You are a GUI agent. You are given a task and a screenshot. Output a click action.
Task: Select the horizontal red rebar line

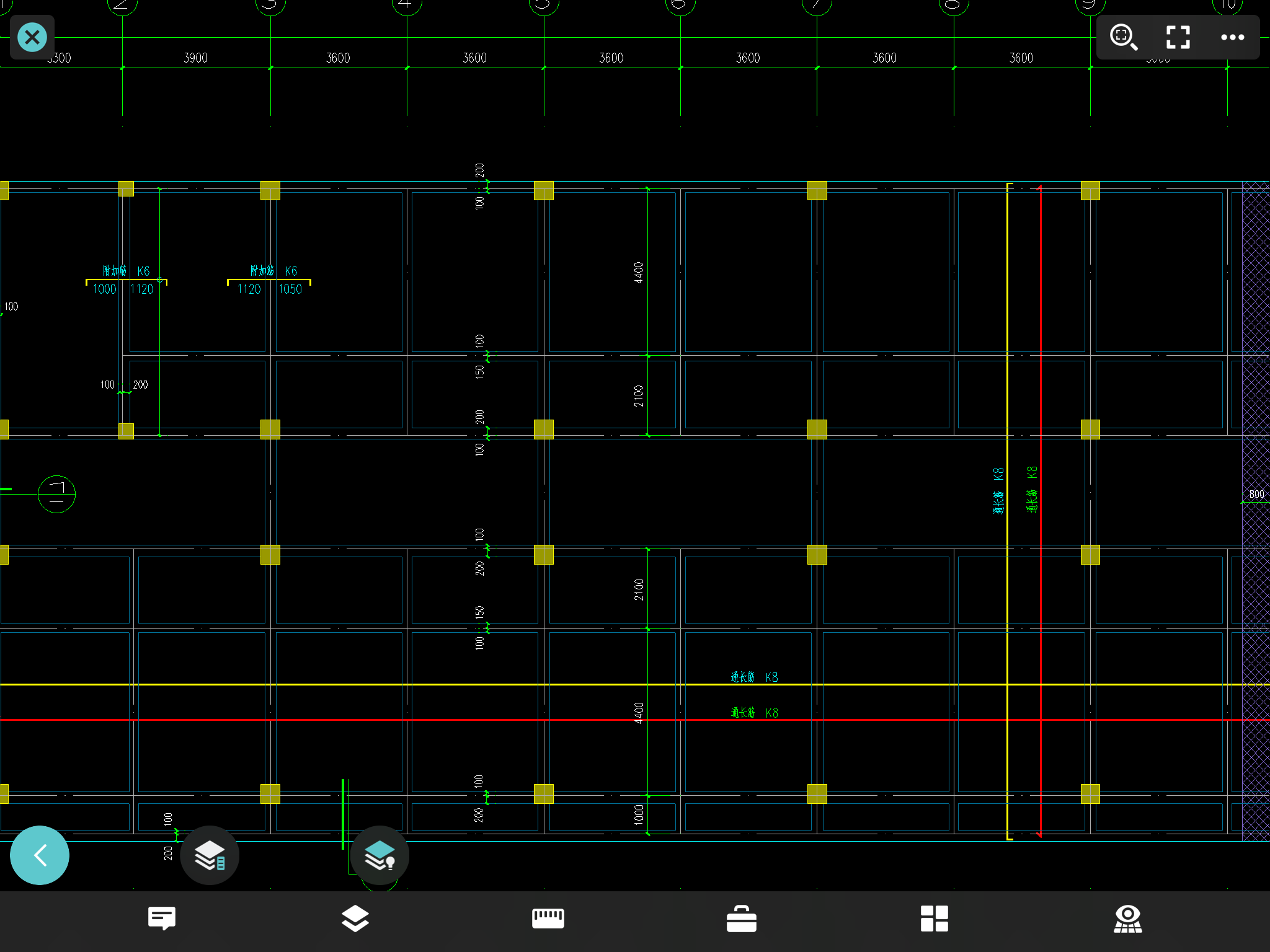(x=635, y=720)
